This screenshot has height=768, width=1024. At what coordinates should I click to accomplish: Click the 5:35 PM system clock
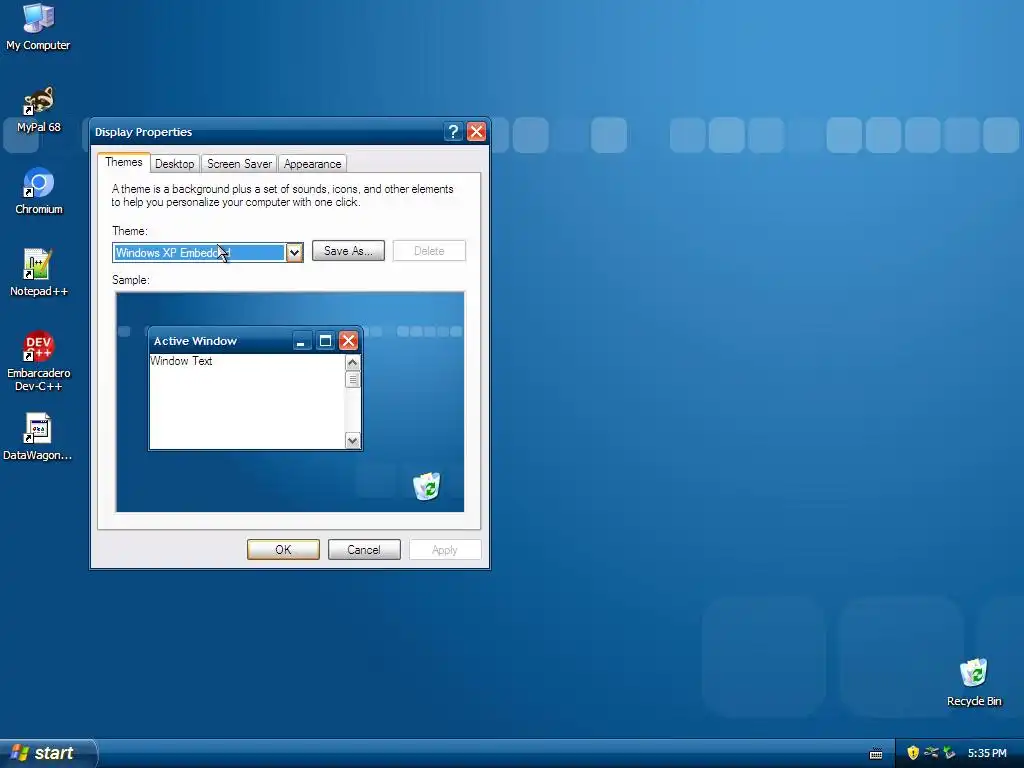coord(987,753)
